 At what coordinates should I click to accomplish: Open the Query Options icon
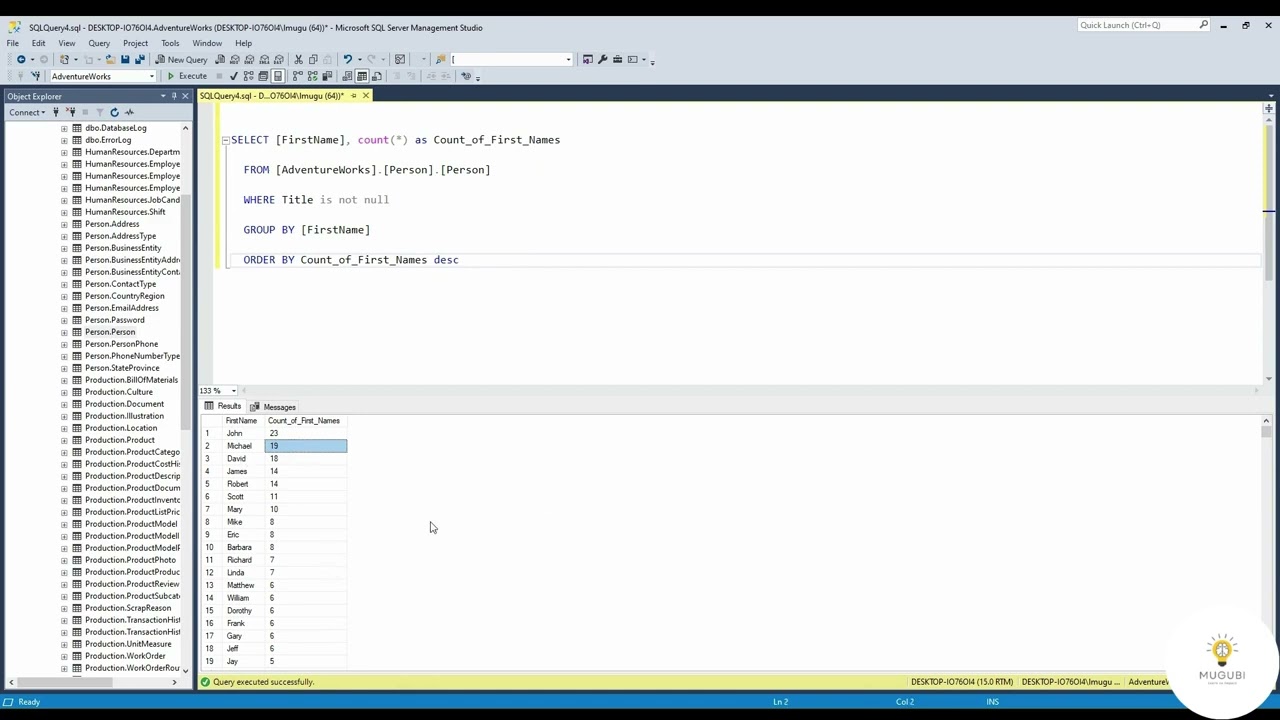click(x=263, y=76)
